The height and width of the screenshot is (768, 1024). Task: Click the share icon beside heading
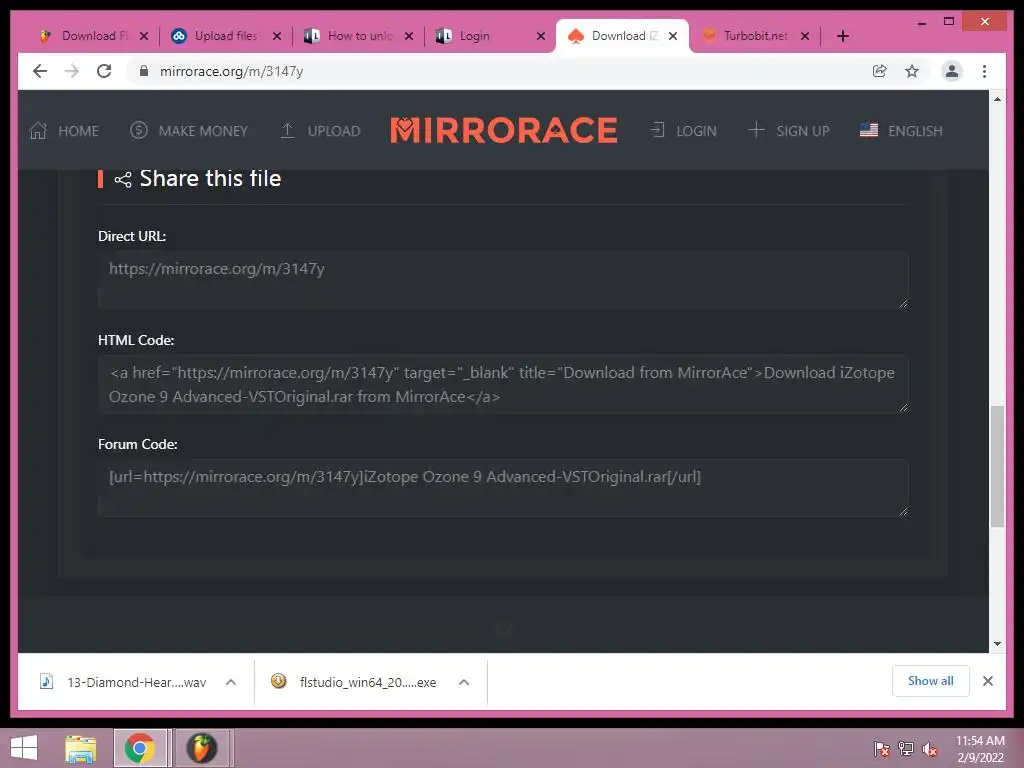click(123, 180)
